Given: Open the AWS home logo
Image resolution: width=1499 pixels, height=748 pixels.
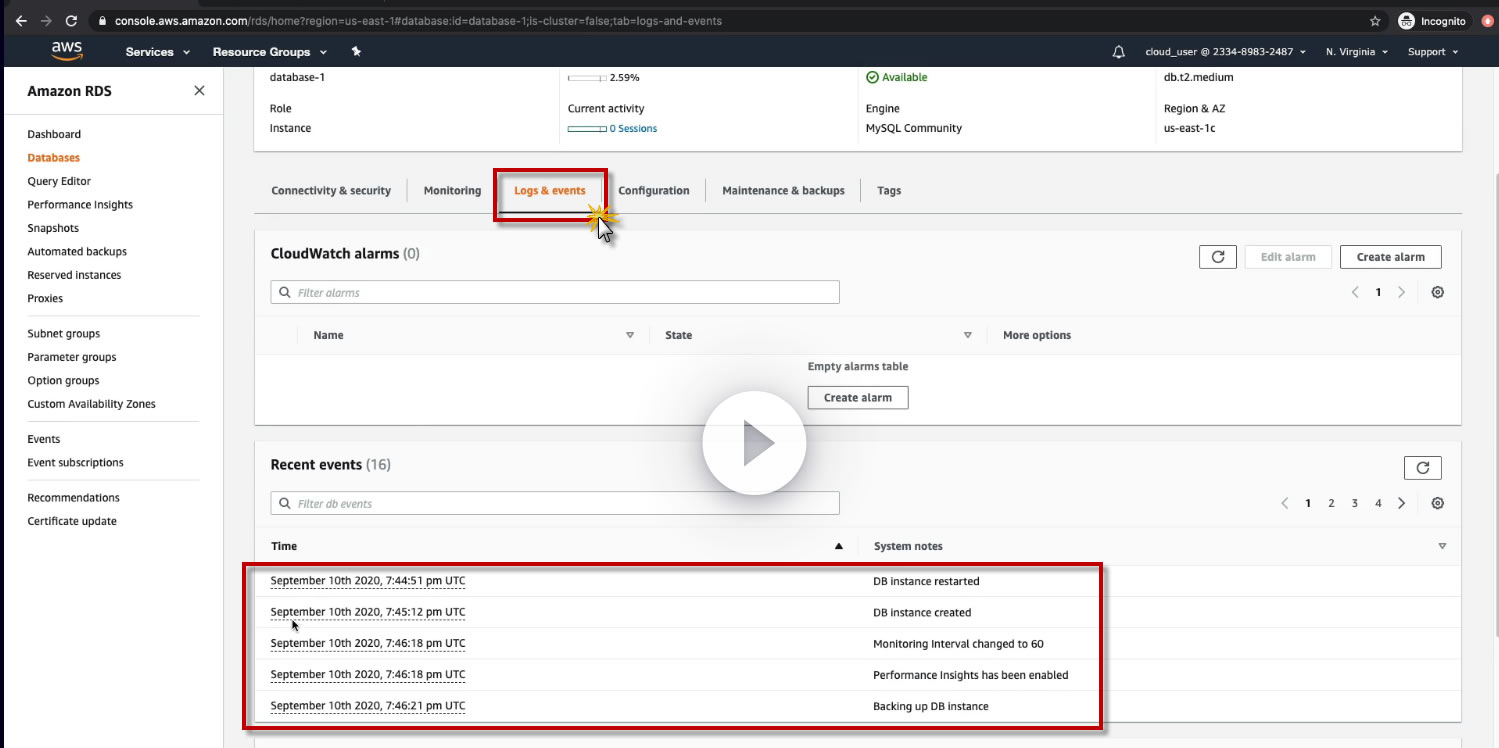Looking at the screenshot, I should pos(67,51).
